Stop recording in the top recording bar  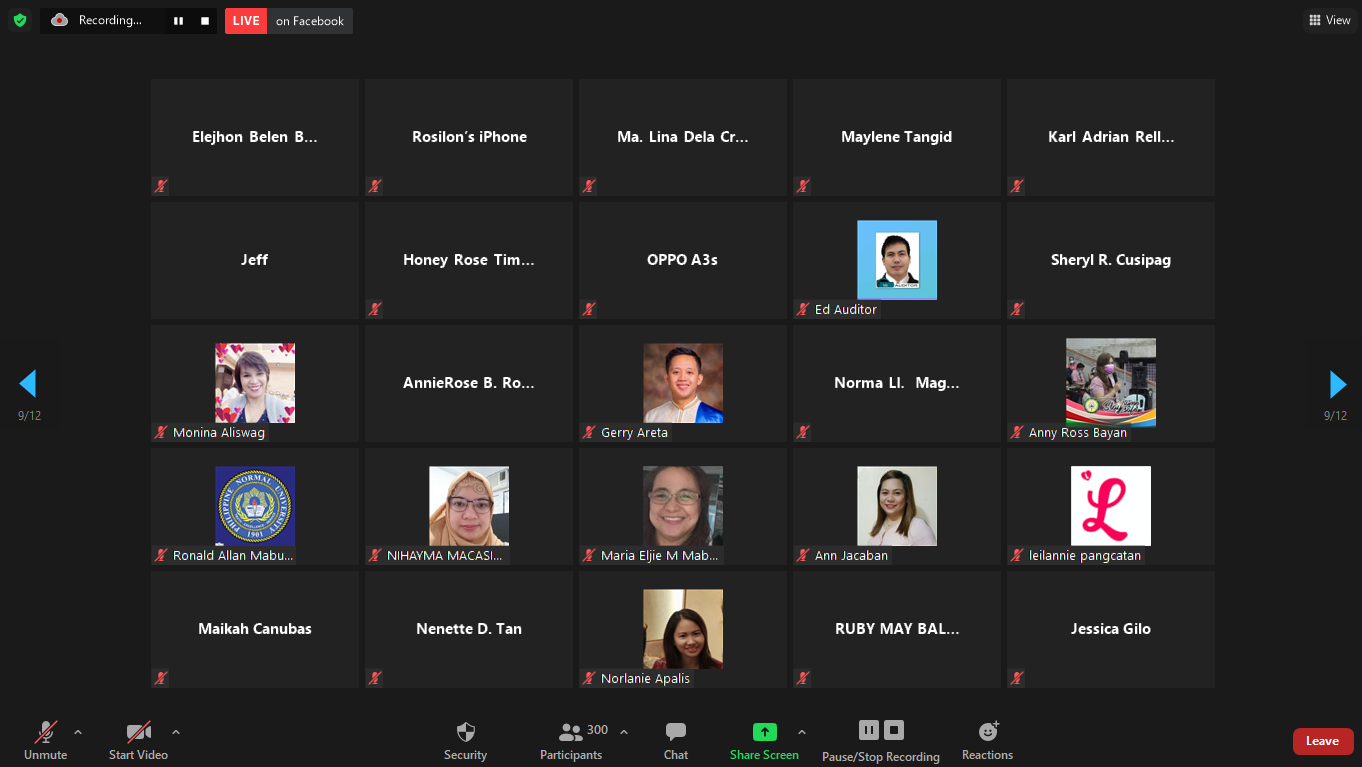tap(205, 21)
